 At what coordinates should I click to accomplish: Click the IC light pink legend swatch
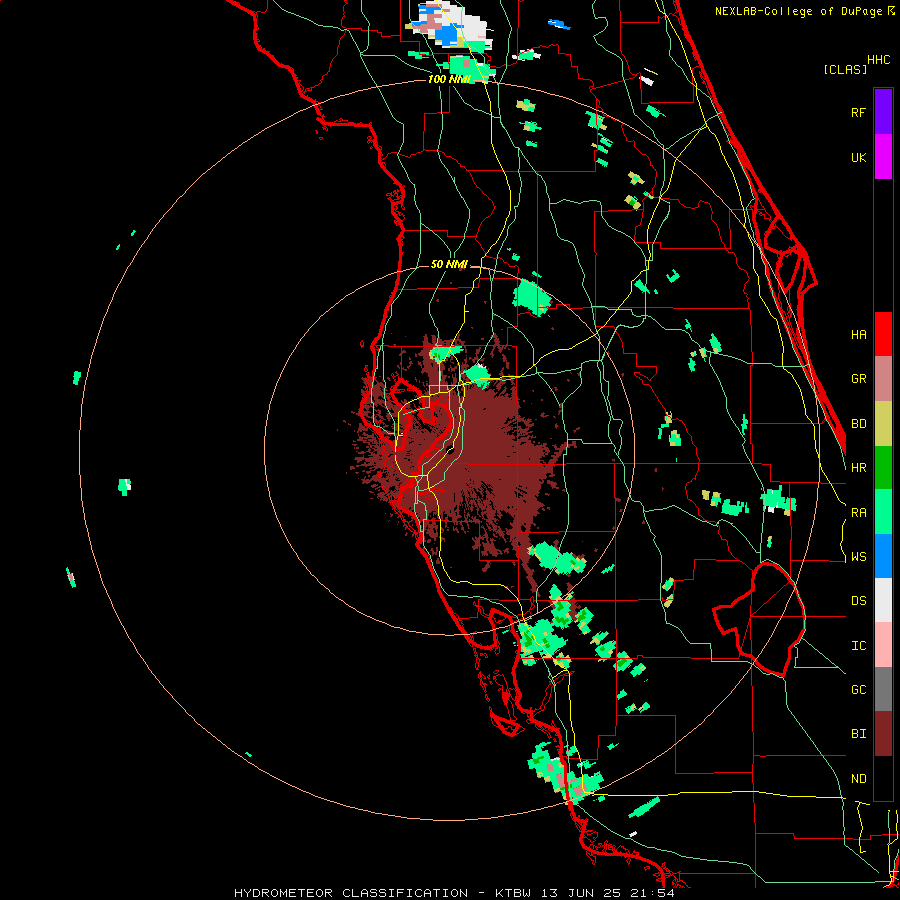click(883, 645)
